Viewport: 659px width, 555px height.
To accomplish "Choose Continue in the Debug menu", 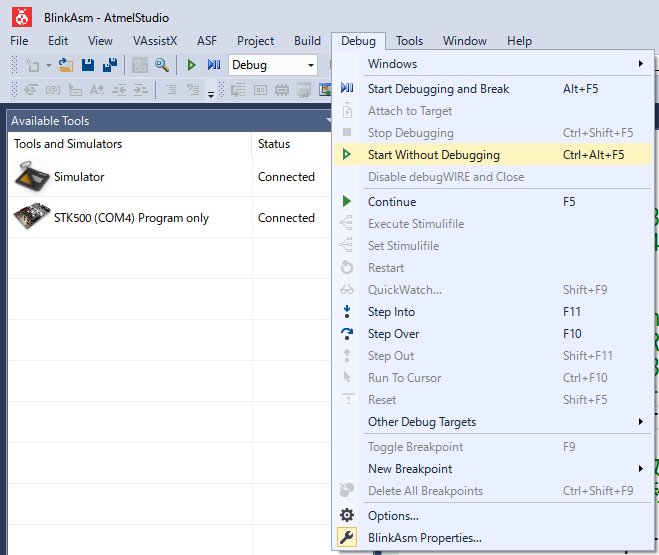I will pos(493,202).
